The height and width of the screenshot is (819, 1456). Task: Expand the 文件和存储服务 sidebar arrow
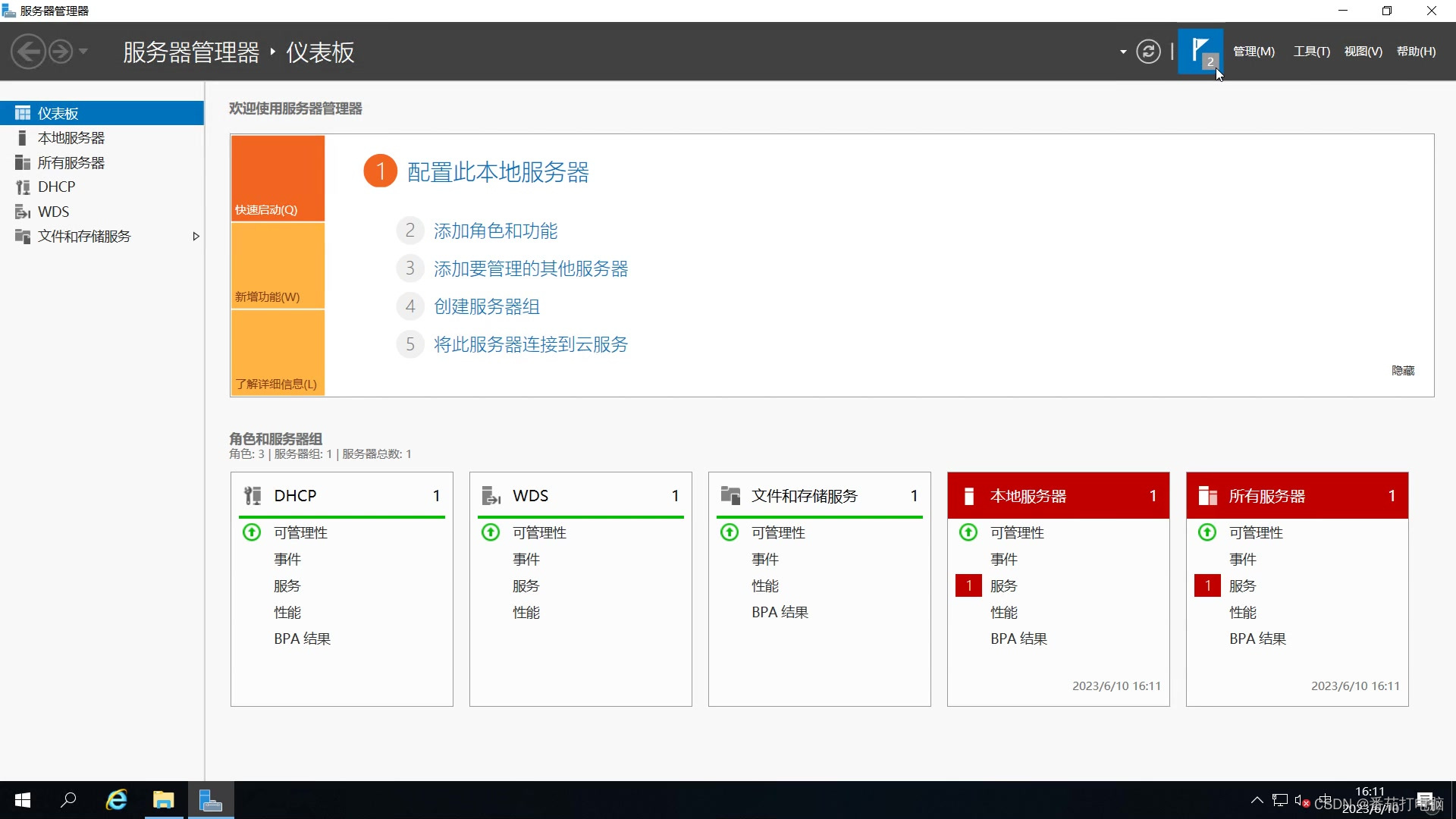196,236
